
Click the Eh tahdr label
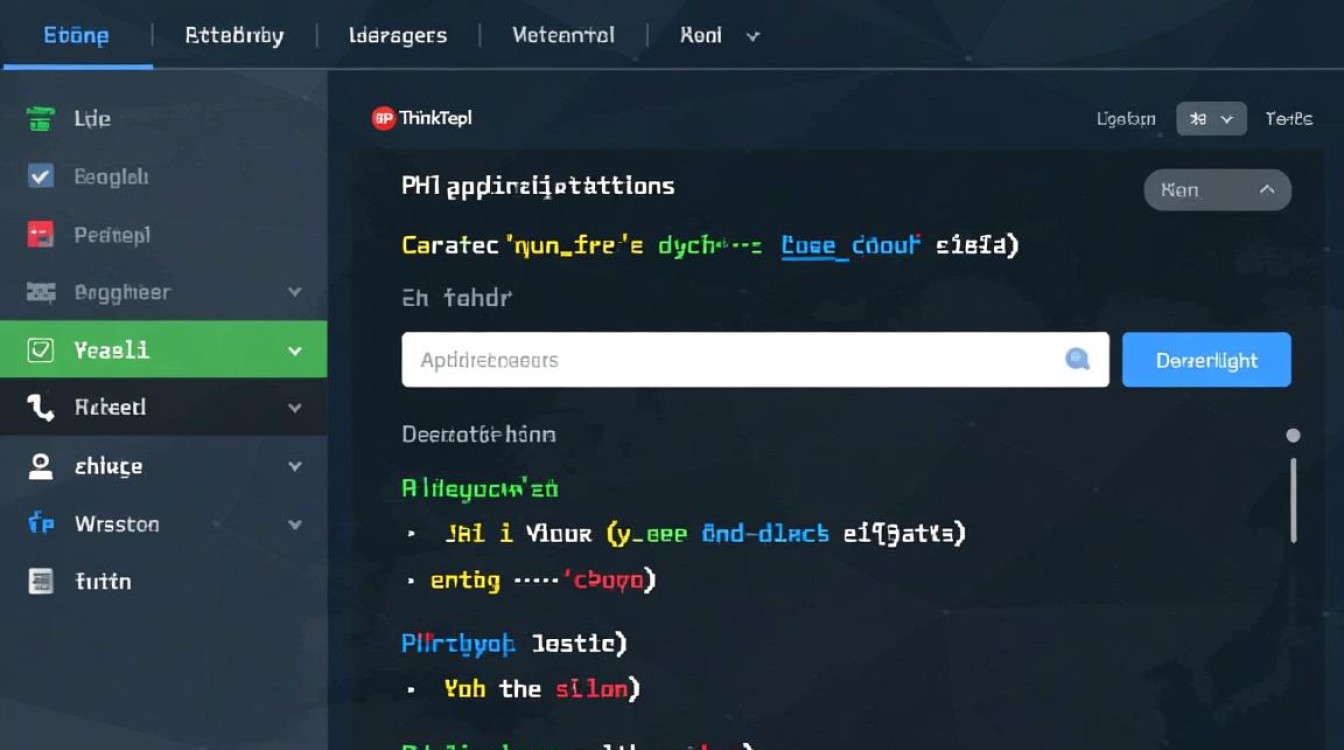[457, 297]
